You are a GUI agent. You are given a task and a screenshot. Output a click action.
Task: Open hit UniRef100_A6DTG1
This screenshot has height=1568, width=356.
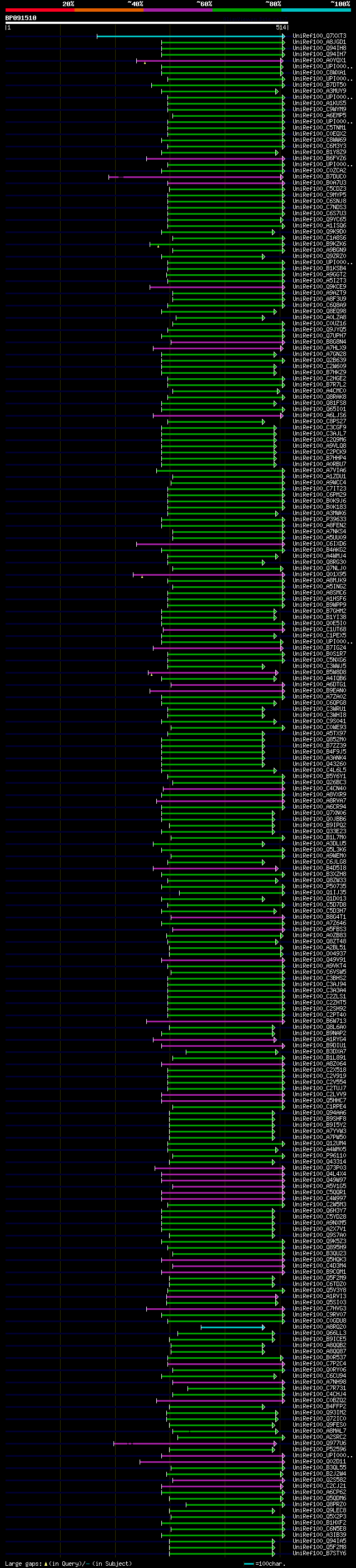(319, 684)
